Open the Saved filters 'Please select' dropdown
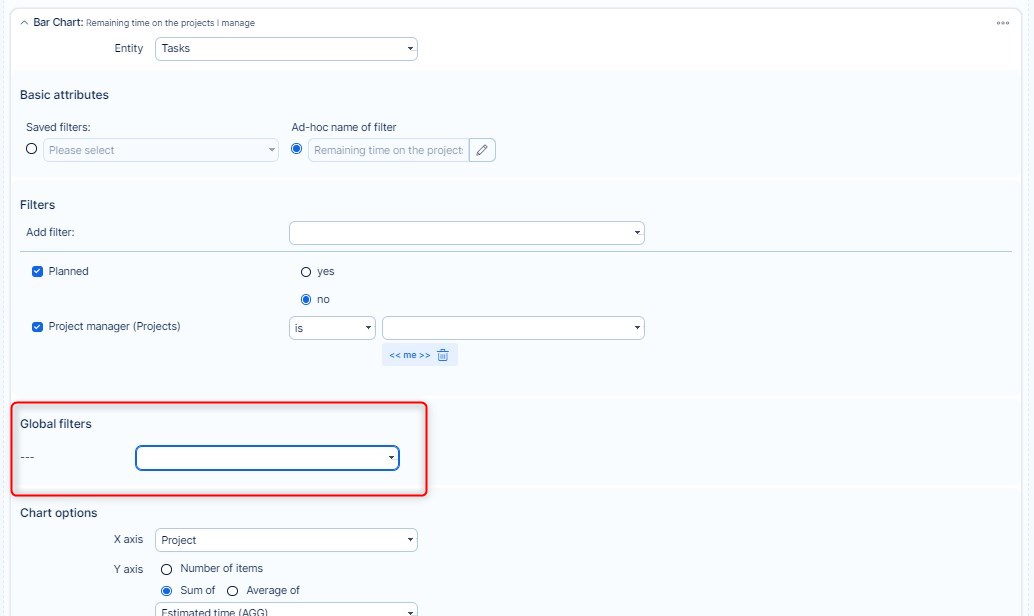 click(x=161, y=150)
